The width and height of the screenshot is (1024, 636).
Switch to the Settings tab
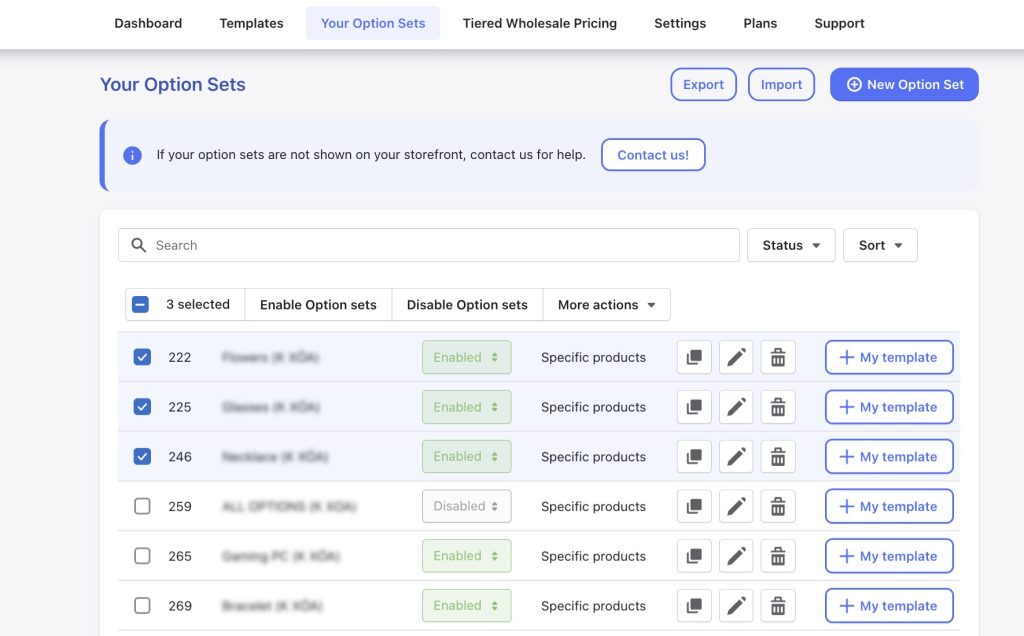[x=680, y=24]
